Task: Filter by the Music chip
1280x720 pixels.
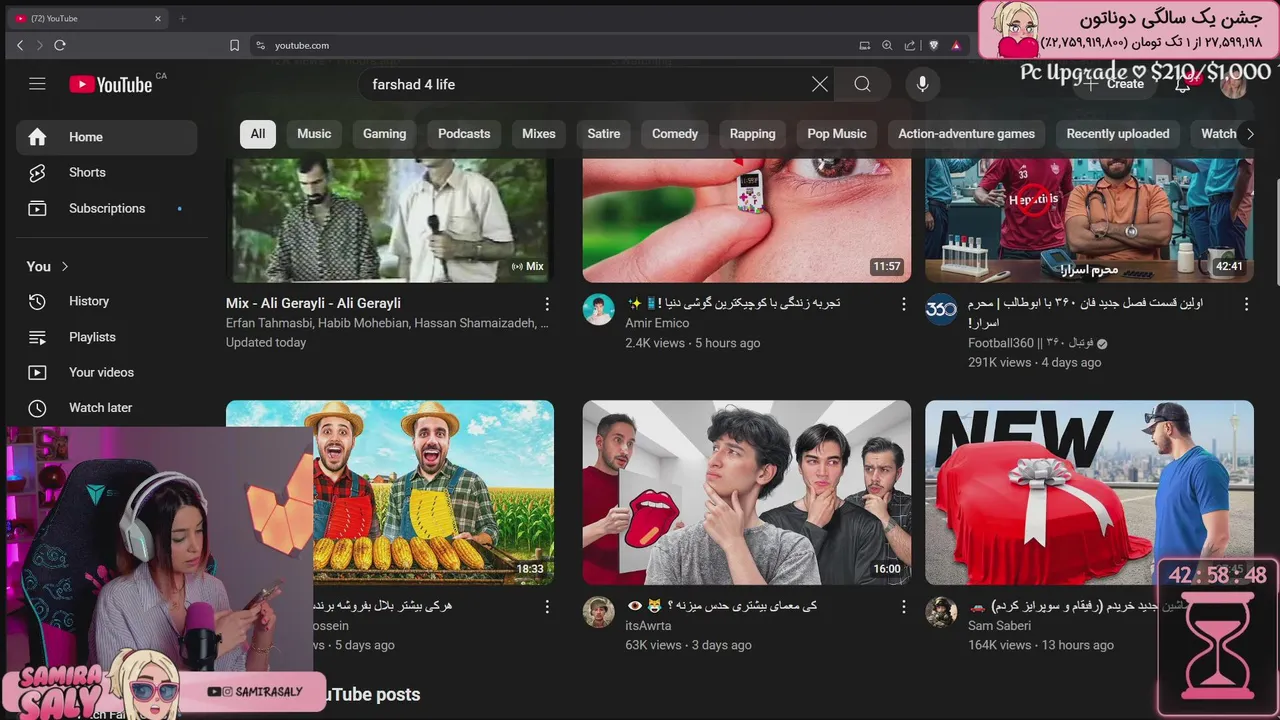Action: tap(314, 133)
